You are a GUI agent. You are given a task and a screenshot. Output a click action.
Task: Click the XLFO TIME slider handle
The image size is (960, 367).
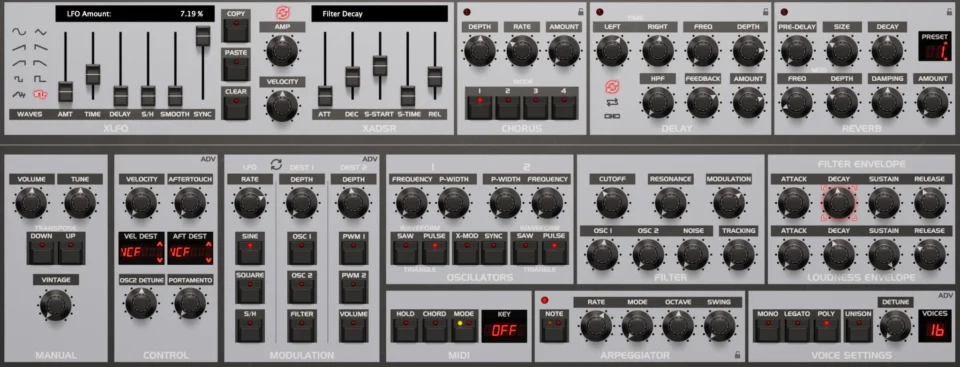pos(93,74)
